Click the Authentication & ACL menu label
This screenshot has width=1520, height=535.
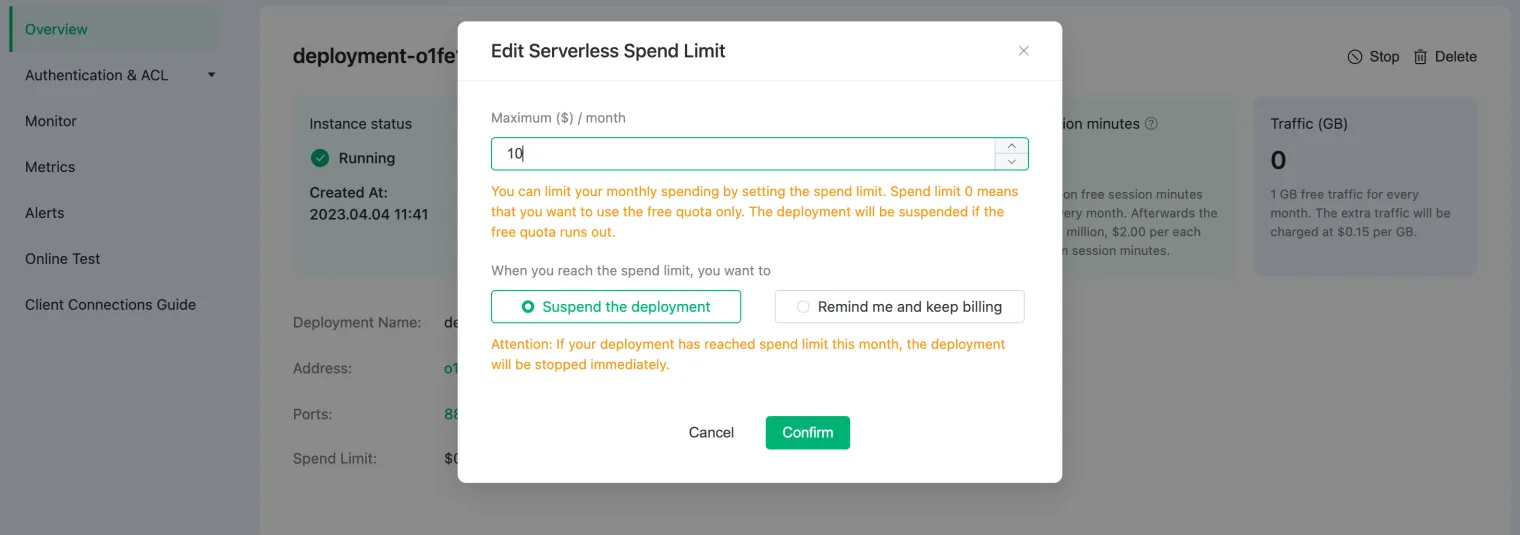(96, 75)
